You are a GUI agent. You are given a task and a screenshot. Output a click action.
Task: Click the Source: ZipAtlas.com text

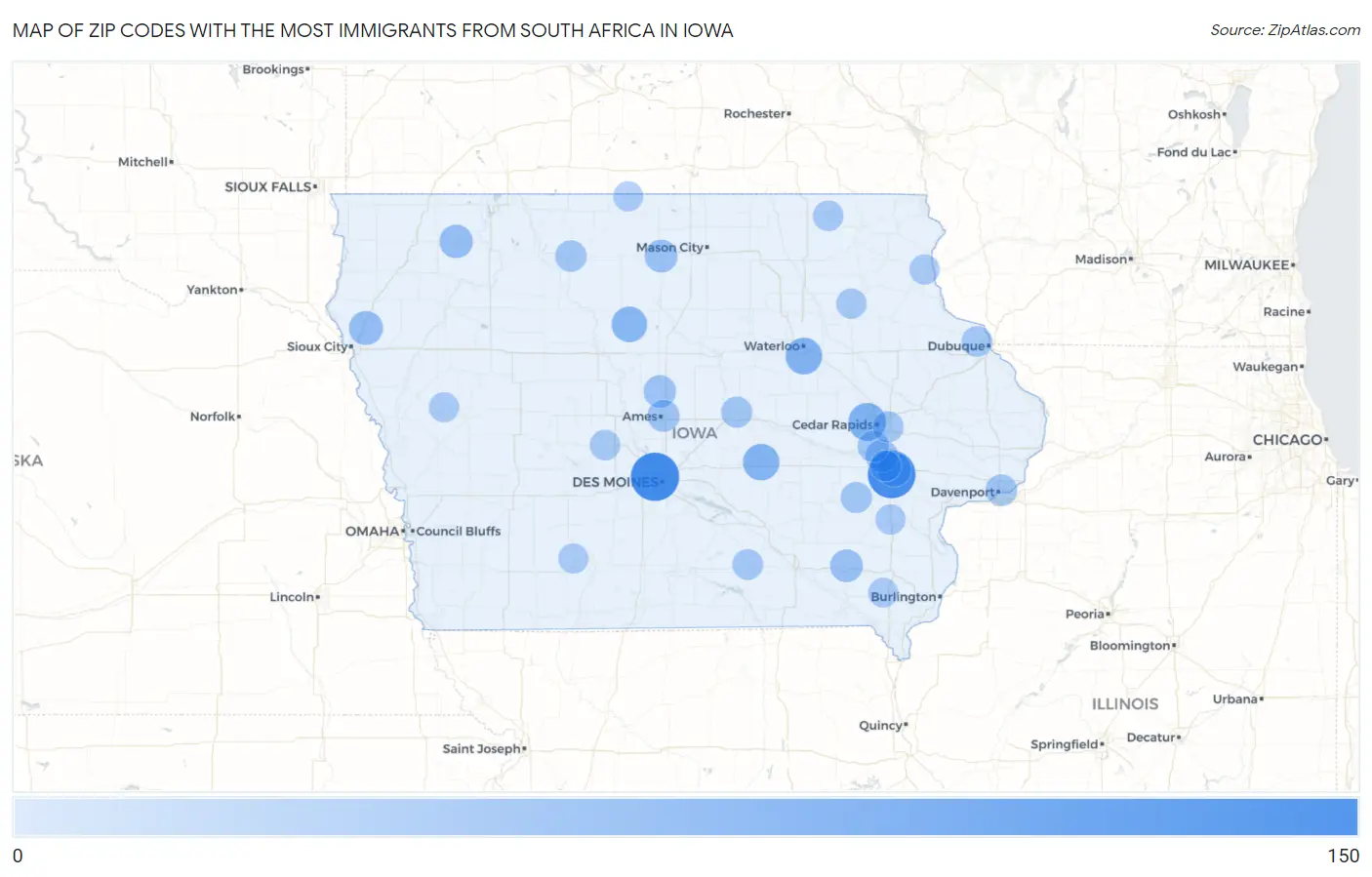point(1285,30)
